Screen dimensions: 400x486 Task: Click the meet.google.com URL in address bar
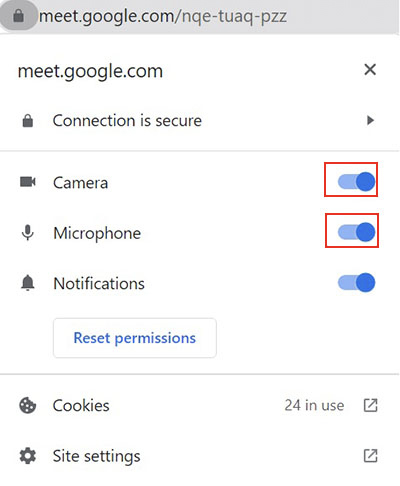click(163, 16)
